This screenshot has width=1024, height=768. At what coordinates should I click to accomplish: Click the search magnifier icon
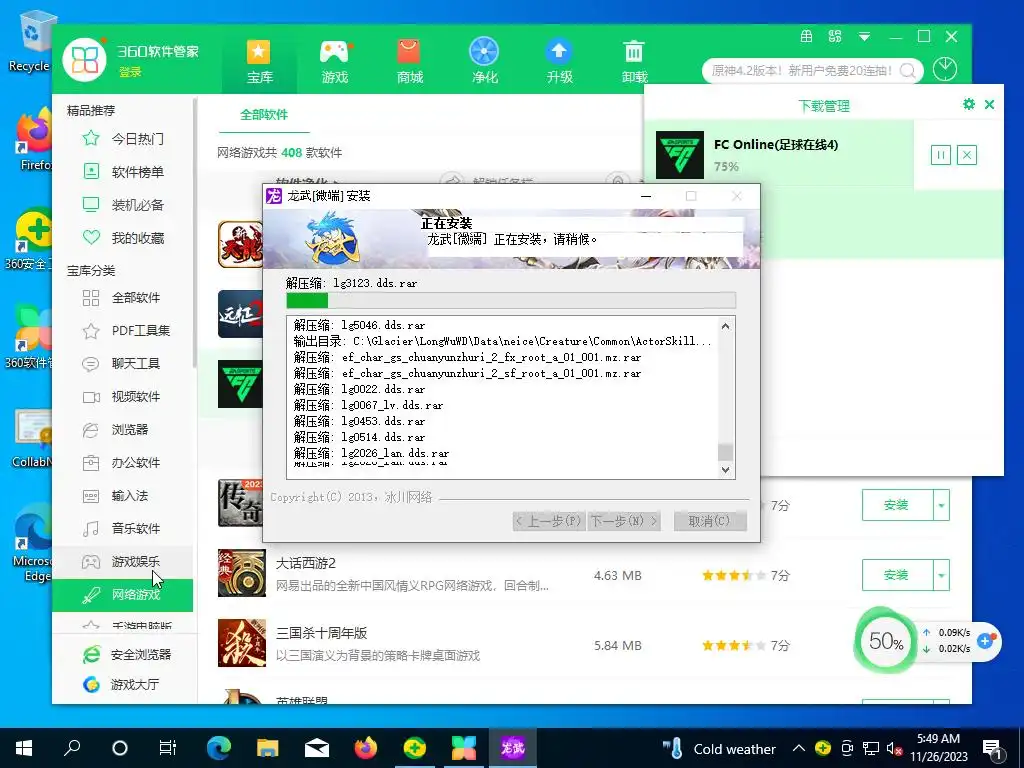pyautogui.click(x=908, y=71)
